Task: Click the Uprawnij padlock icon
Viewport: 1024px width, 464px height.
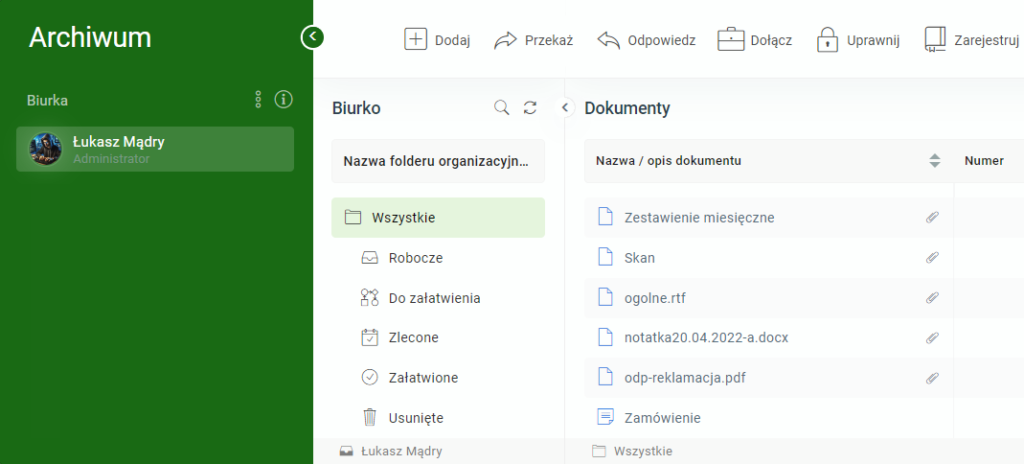Action: pos(827,39)
